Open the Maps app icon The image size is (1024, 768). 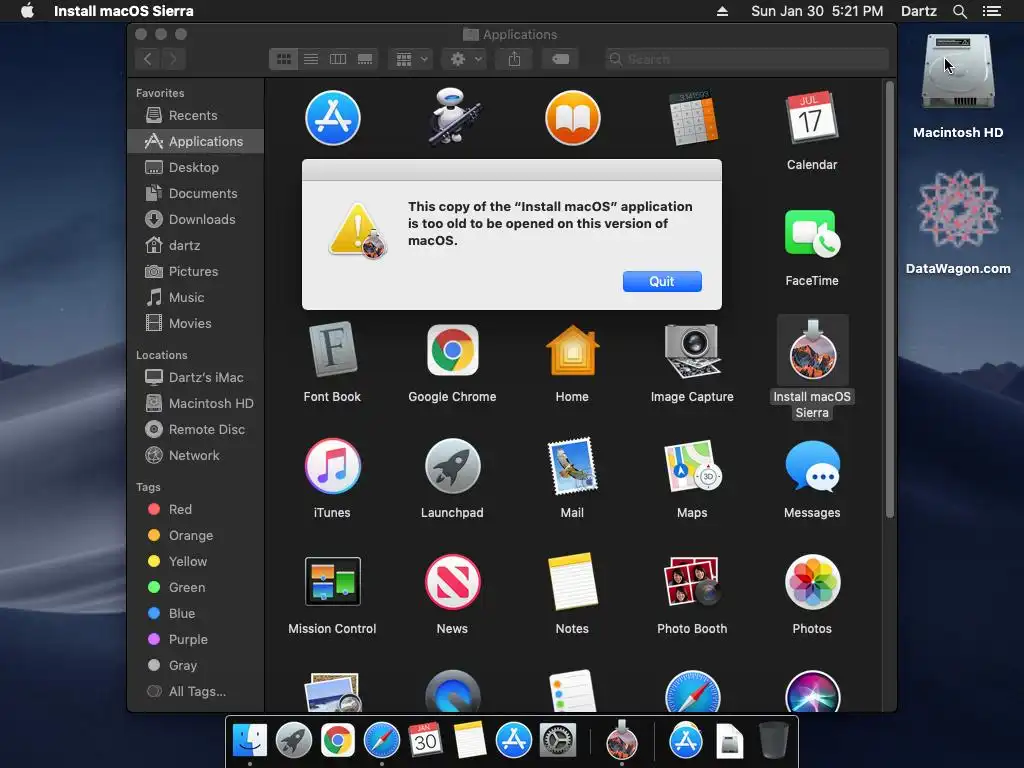click(692, 466)
